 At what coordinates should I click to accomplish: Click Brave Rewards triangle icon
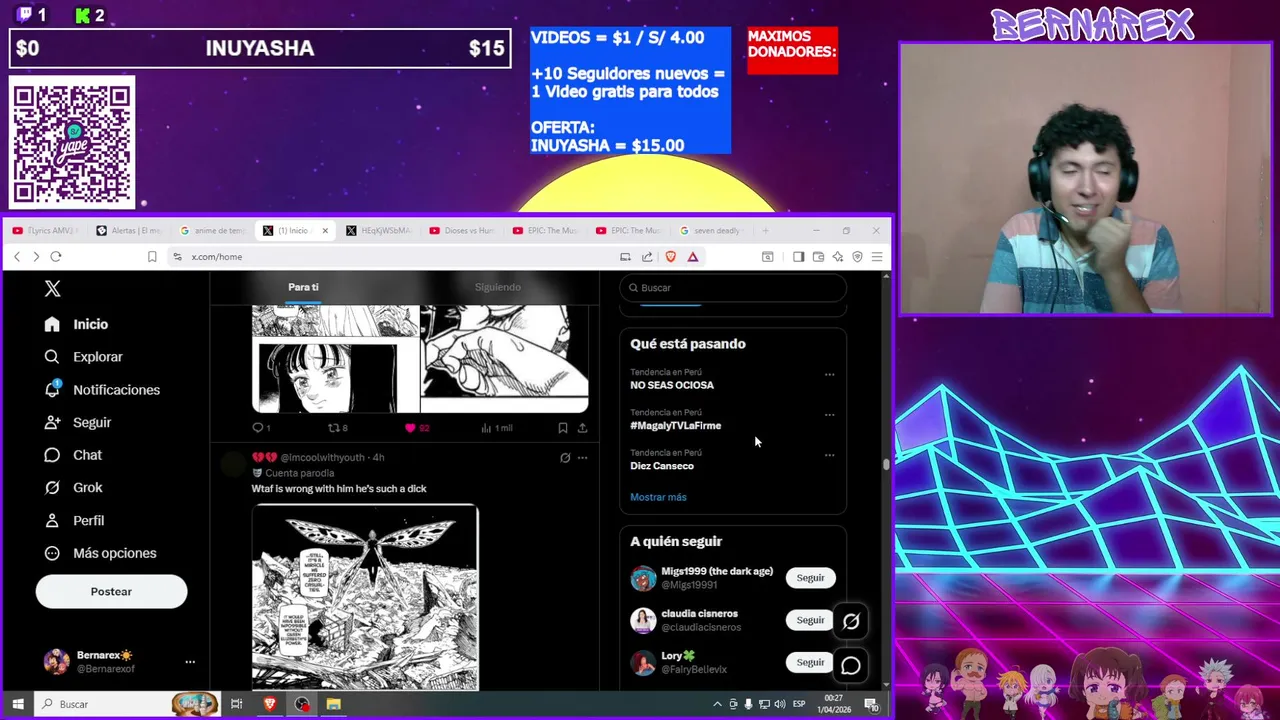point(692,257)
